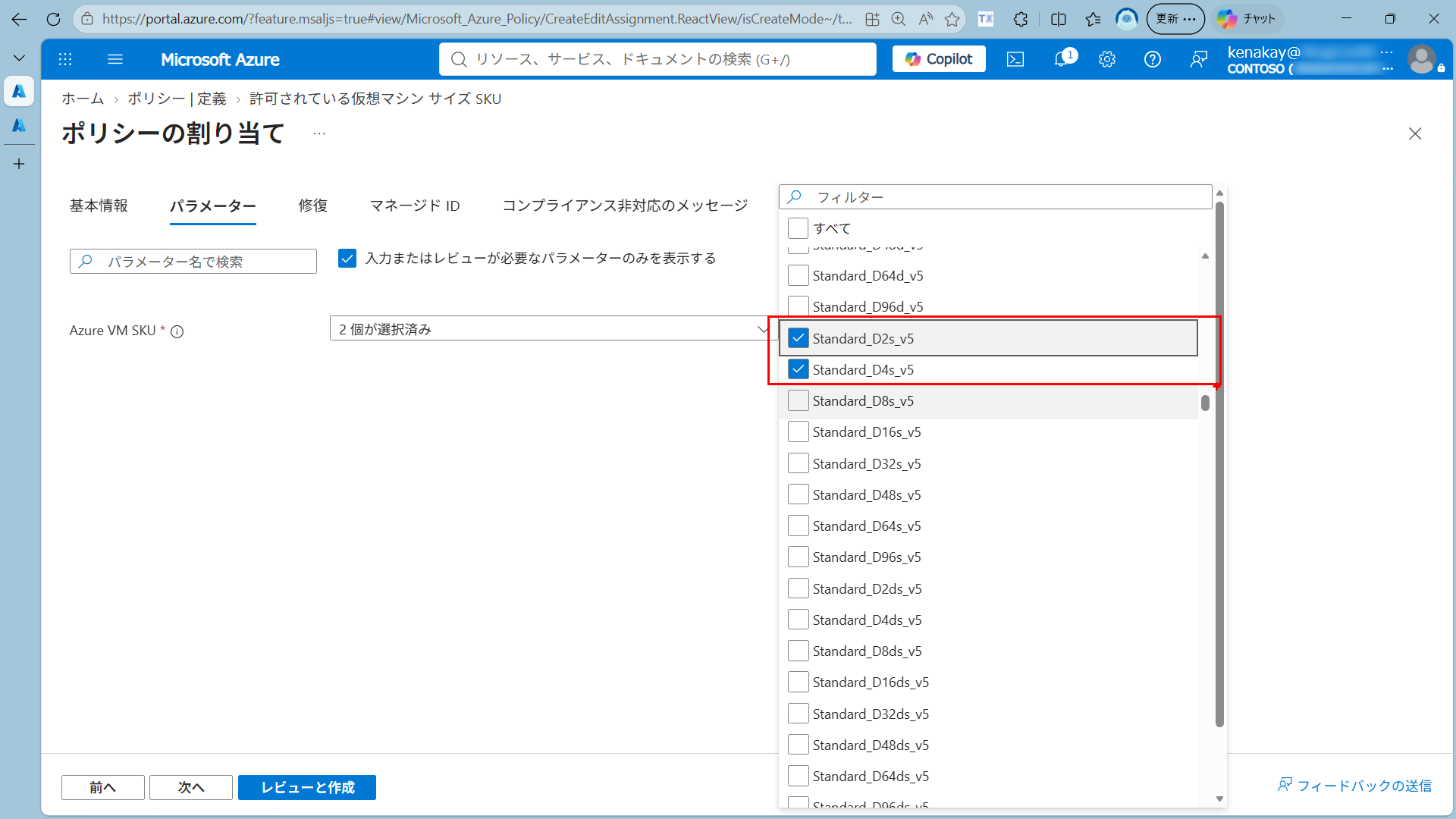Click the Copilot button
This screenshot has width=1456, height=819.
click(939, 59)
